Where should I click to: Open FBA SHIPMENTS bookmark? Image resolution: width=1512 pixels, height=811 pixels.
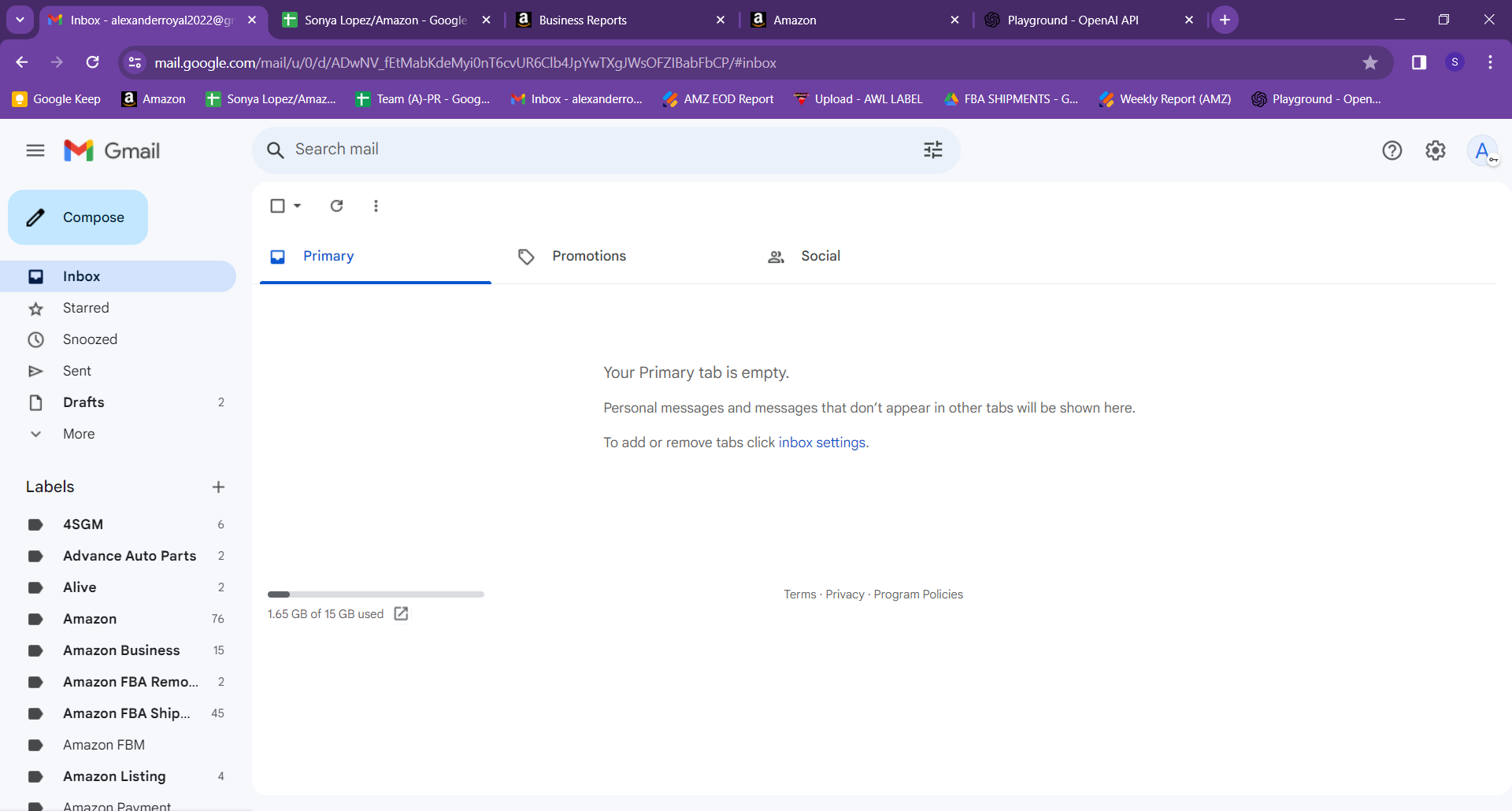1011,99
